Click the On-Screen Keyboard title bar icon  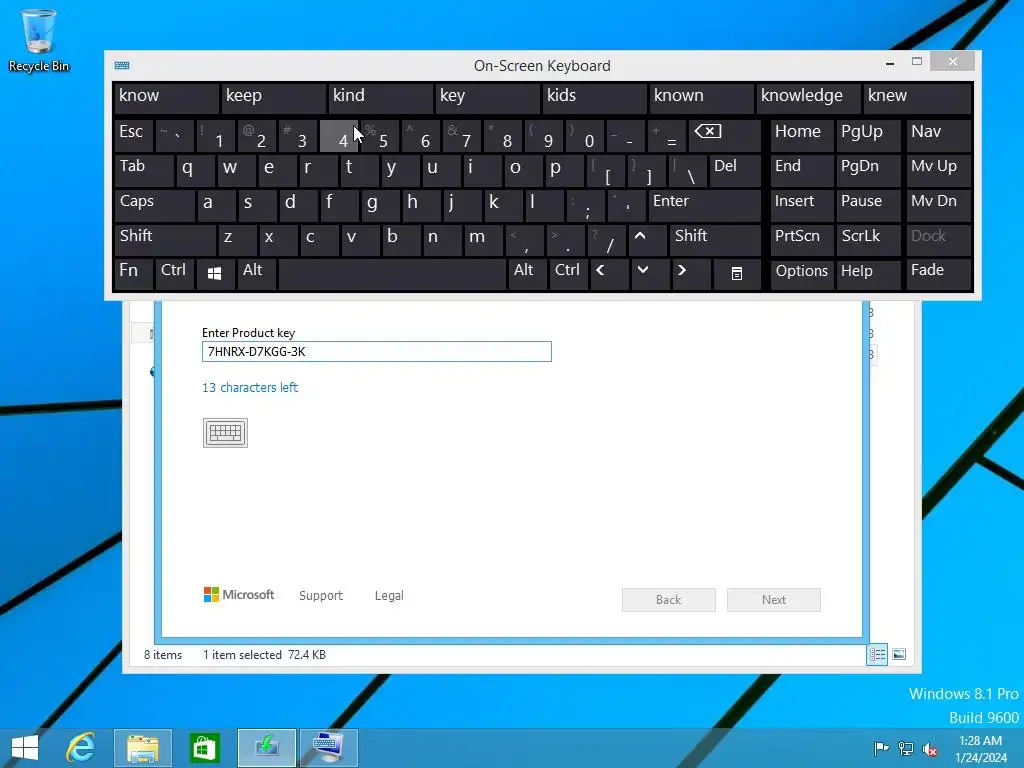coord(122,65)
